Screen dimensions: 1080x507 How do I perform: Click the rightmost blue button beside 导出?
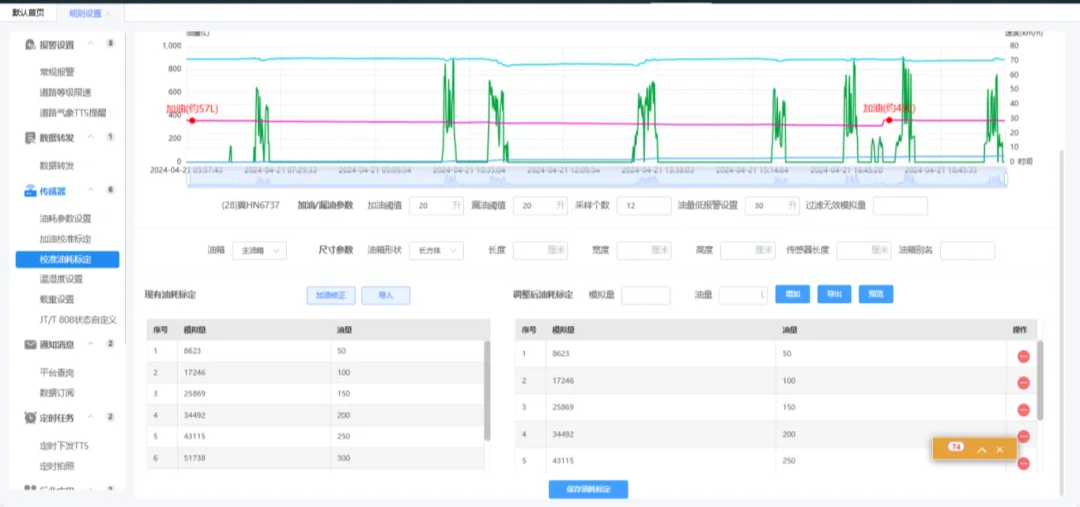click(876, 294)
